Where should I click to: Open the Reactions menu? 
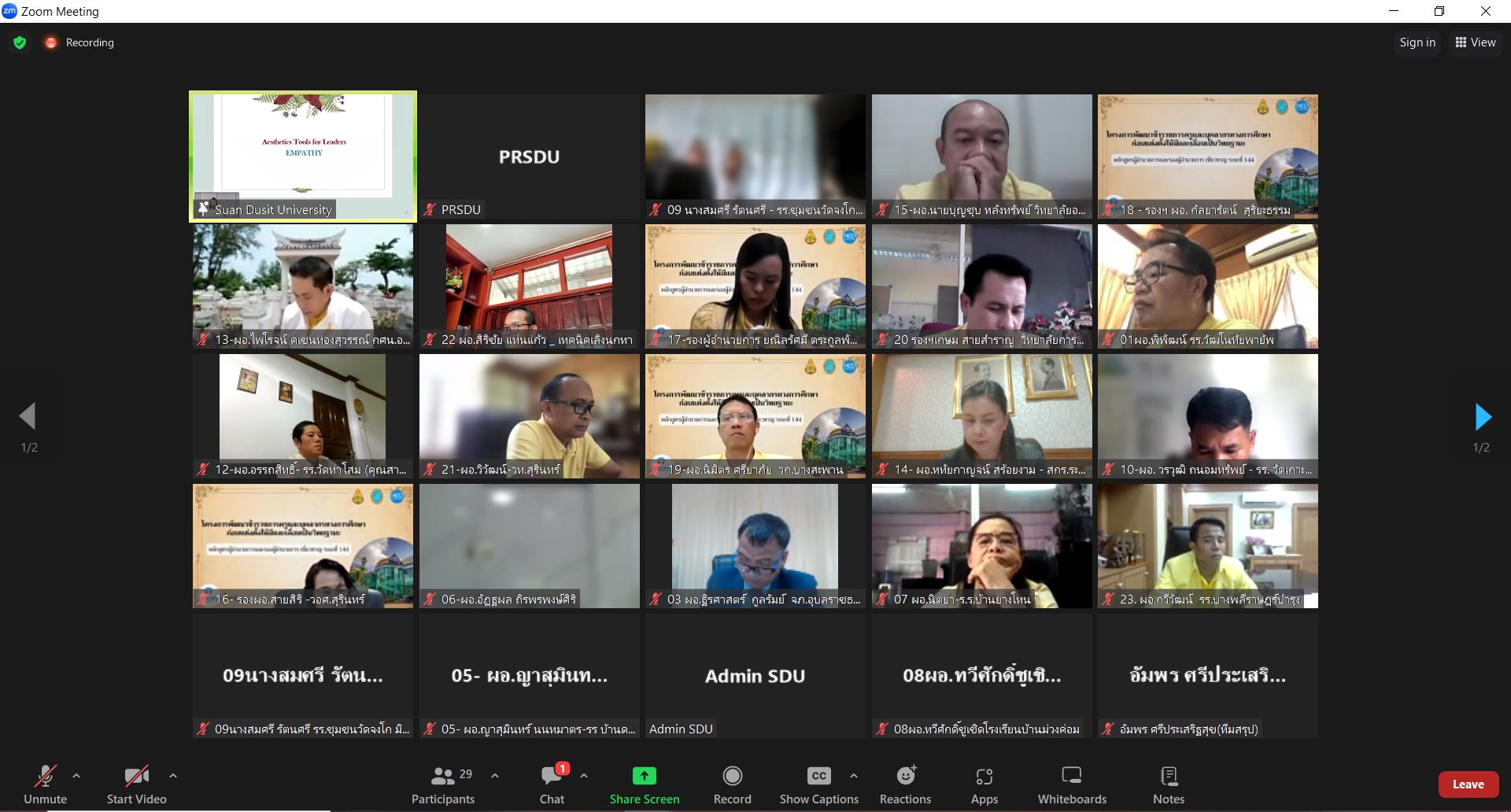point(905,785)
